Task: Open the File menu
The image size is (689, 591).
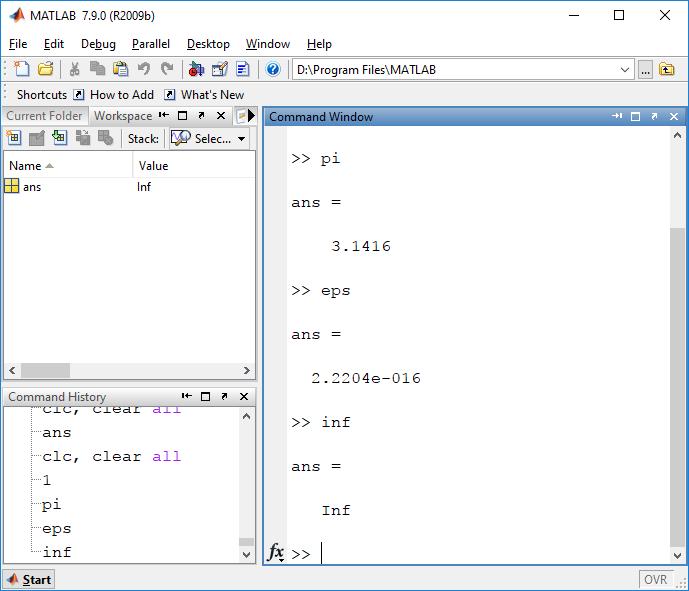Action: pyautogui.click(x=18, y=44)
